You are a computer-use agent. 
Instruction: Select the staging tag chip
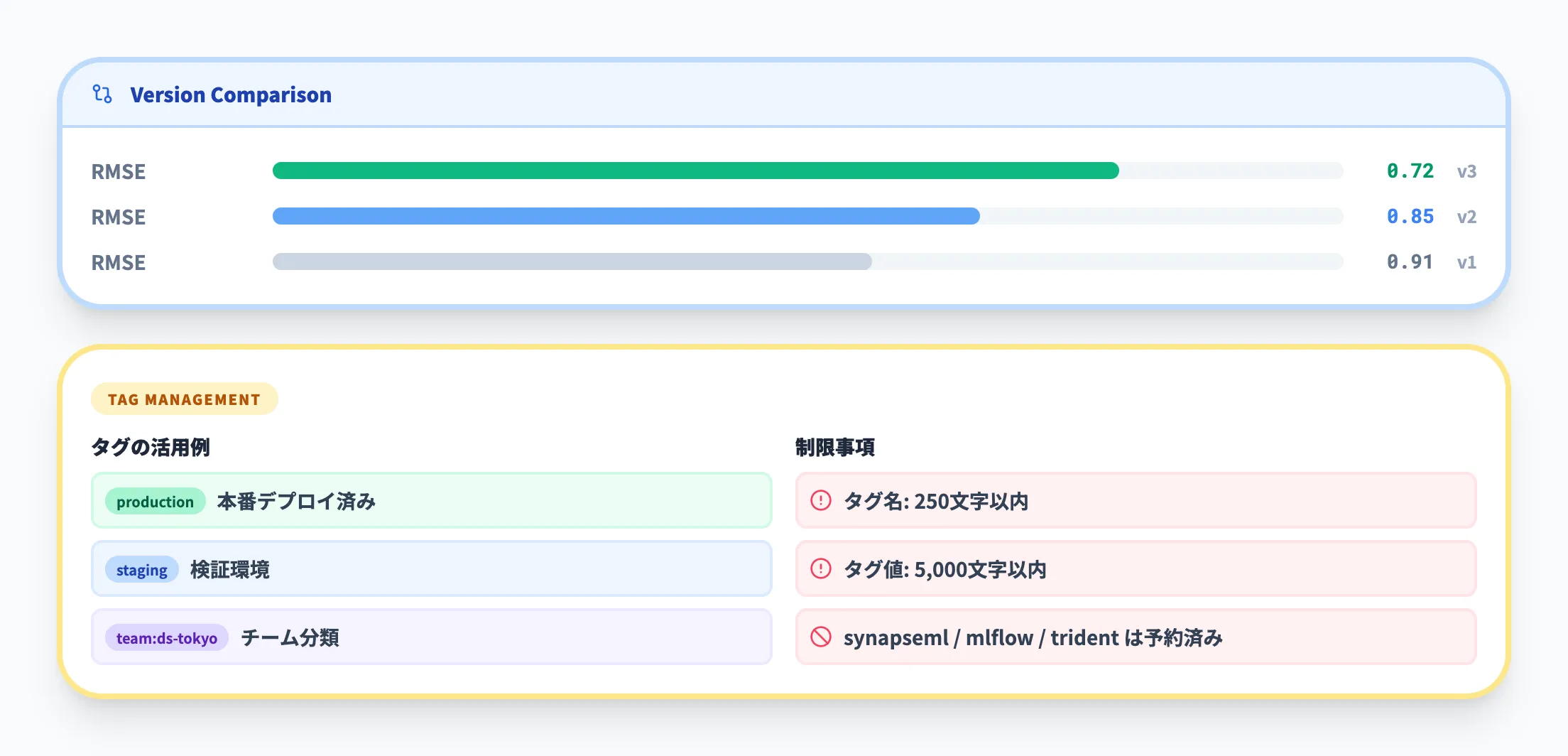tap(141, 570)
